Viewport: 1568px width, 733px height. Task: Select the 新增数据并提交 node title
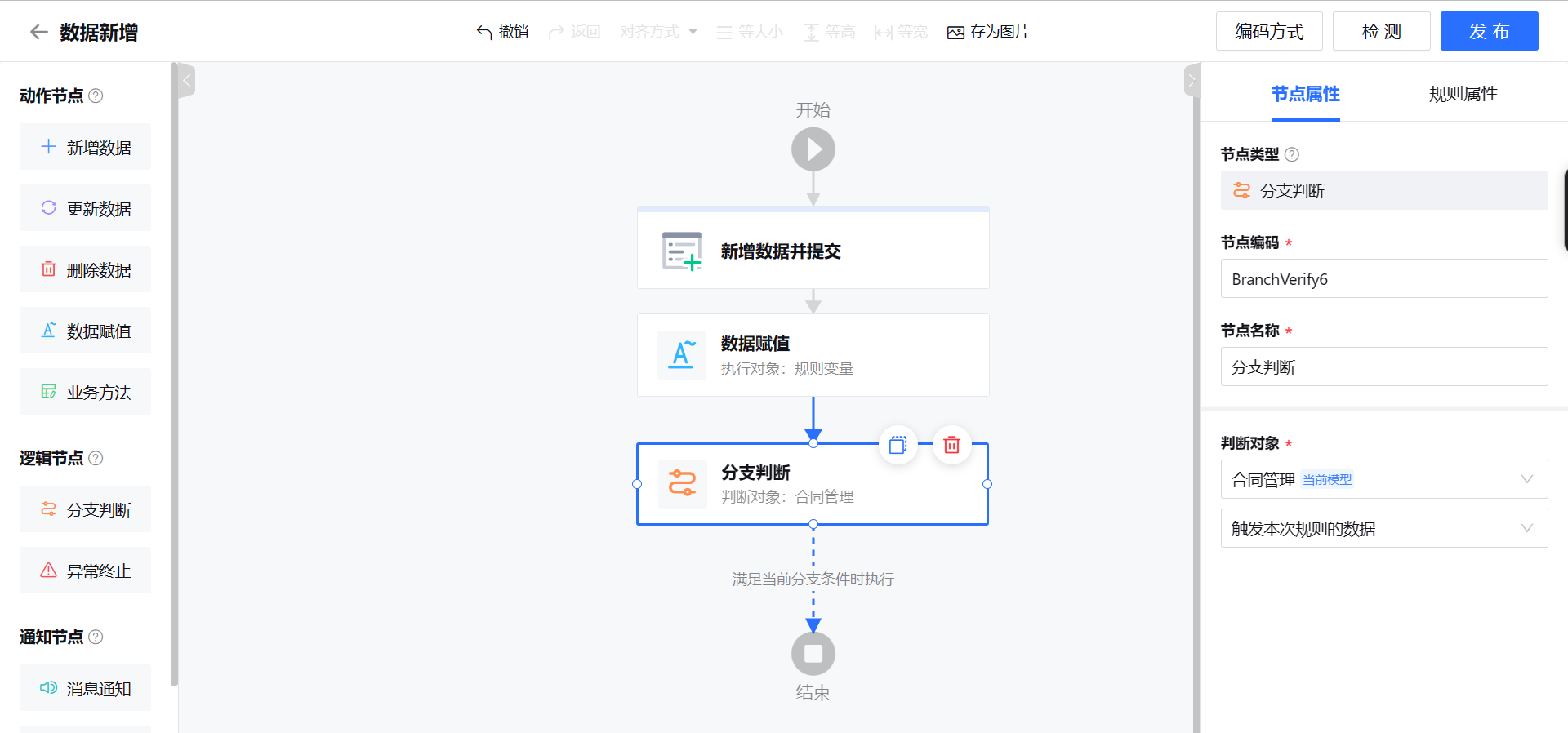(x=781, y=251)
